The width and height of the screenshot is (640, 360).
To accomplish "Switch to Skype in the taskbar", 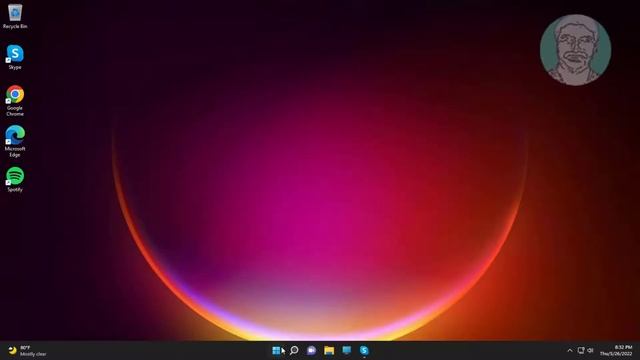I will coord(364,351).
